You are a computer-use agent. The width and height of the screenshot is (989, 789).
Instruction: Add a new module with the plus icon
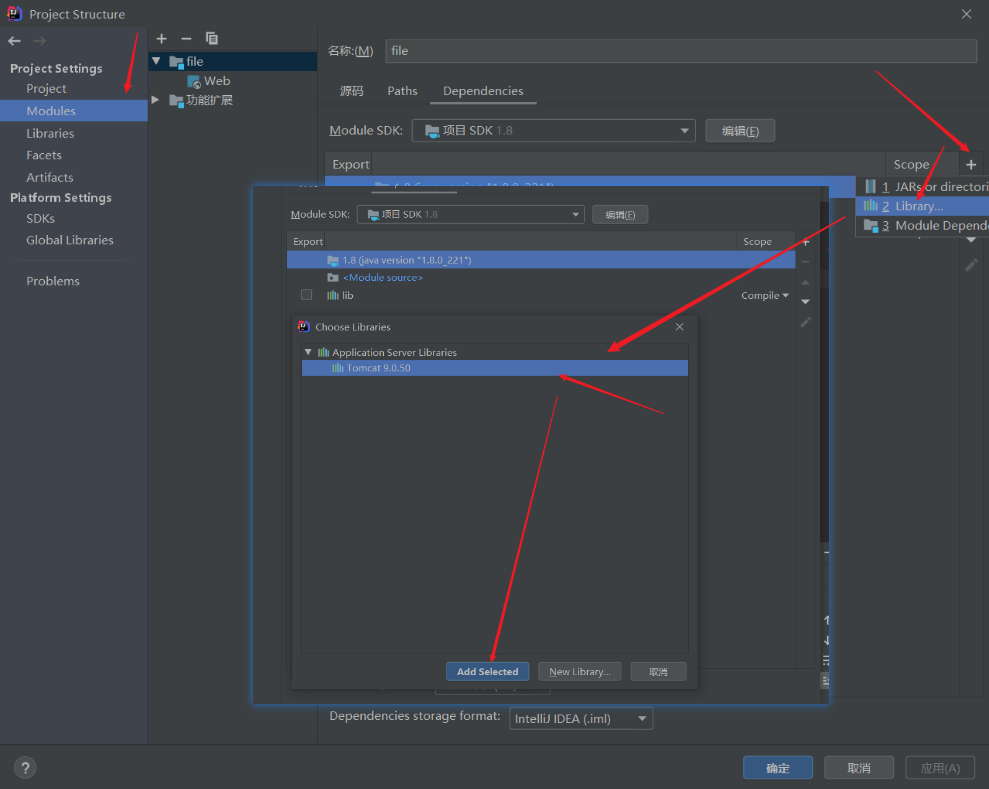coord(161,39)
